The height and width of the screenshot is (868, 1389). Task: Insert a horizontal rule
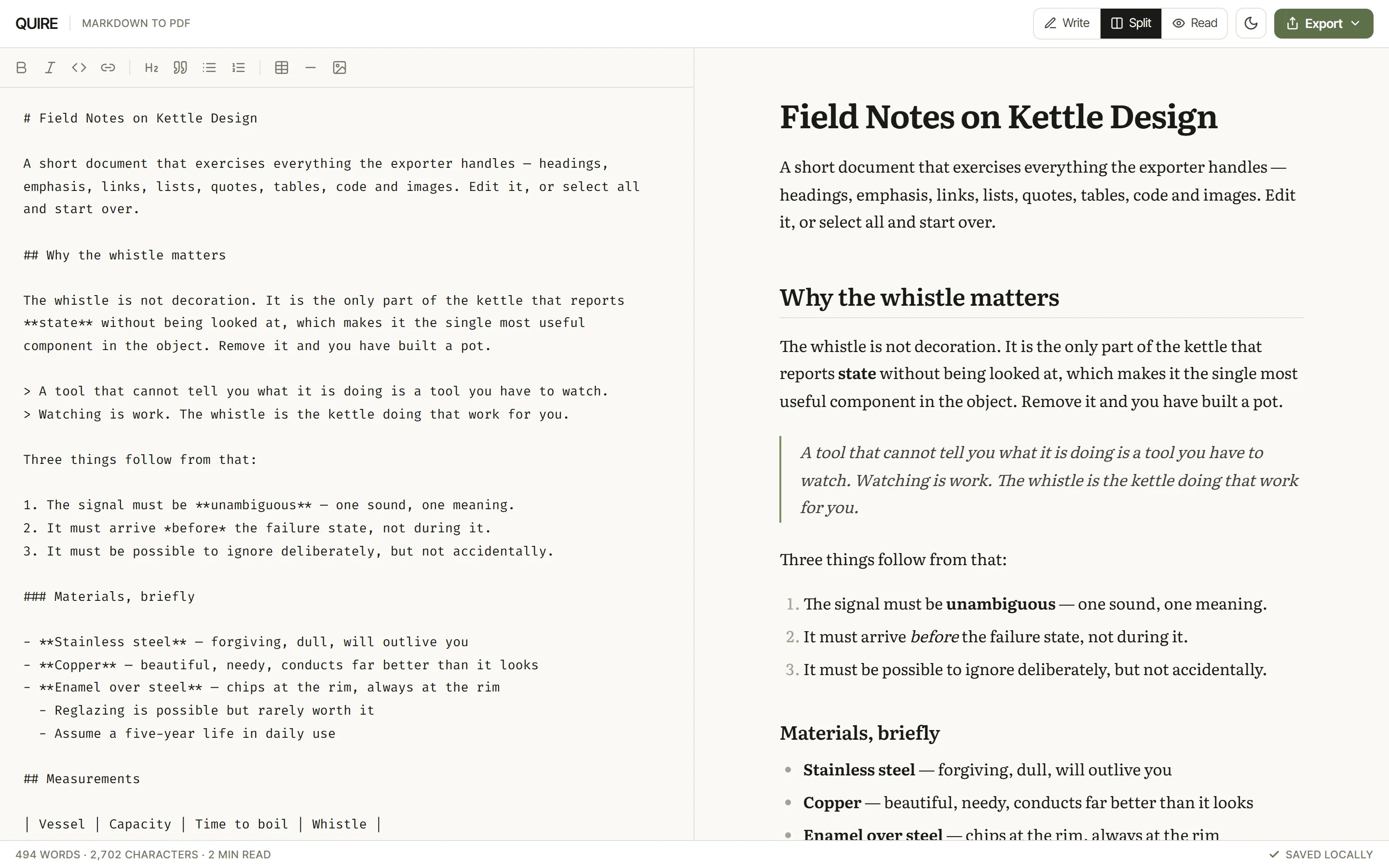click(311, 68)
